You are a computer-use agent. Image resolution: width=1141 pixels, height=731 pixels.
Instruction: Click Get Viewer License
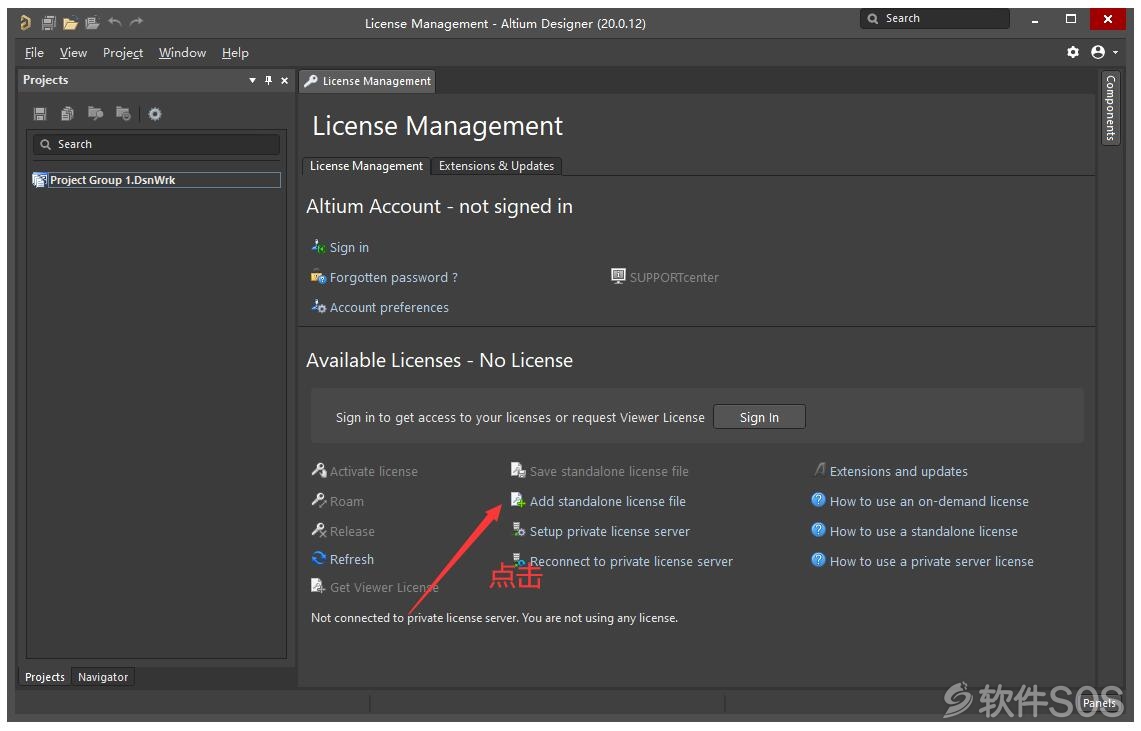(384, 587)
